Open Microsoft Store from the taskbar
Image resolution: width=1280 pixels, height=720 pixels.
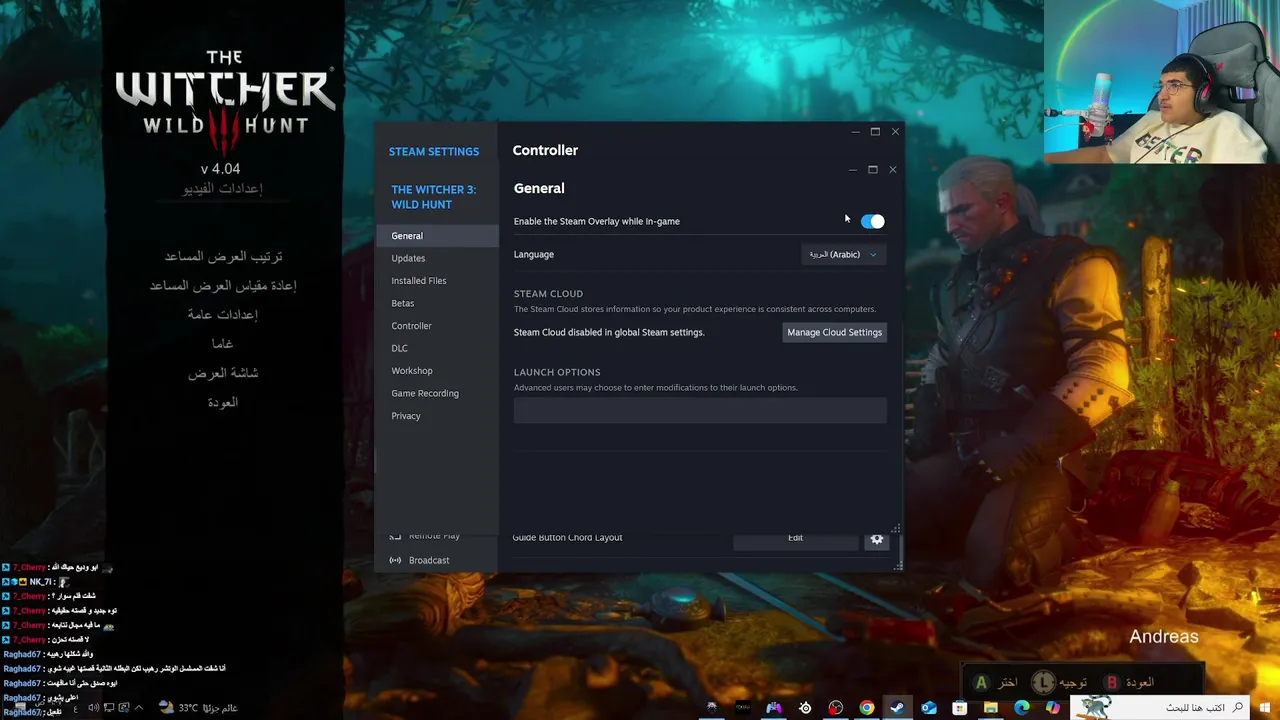[960, 708]
